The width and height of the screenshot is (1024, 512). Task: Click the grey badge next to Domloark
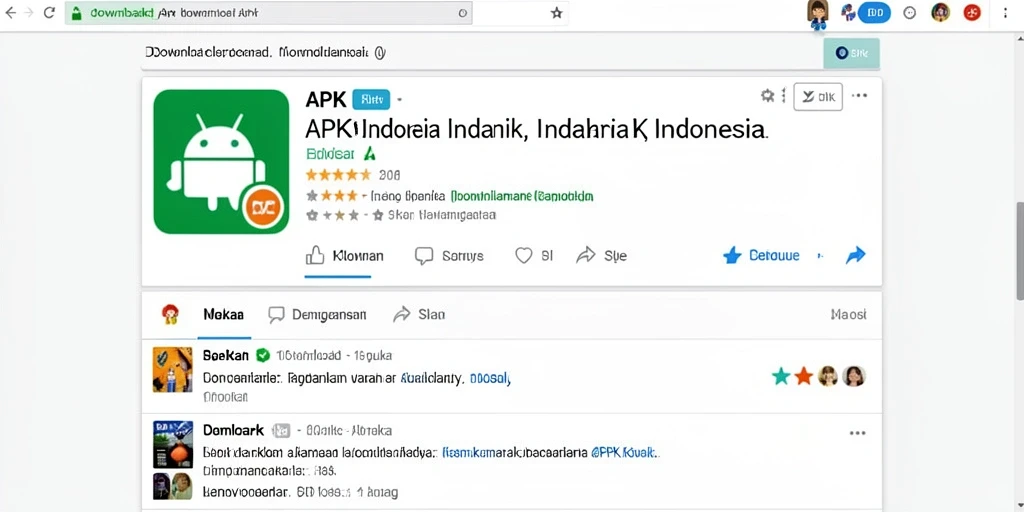(281, 430)
